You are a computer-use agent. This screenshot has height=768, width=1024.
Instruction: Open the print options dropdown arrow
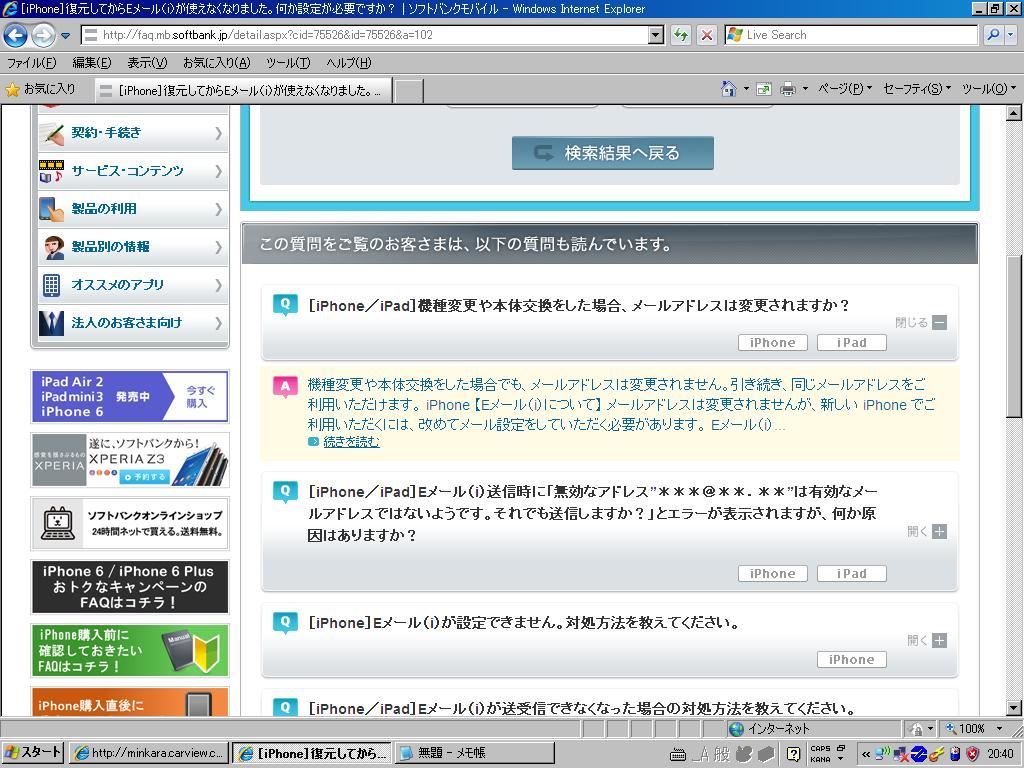[x=805, y=89]
